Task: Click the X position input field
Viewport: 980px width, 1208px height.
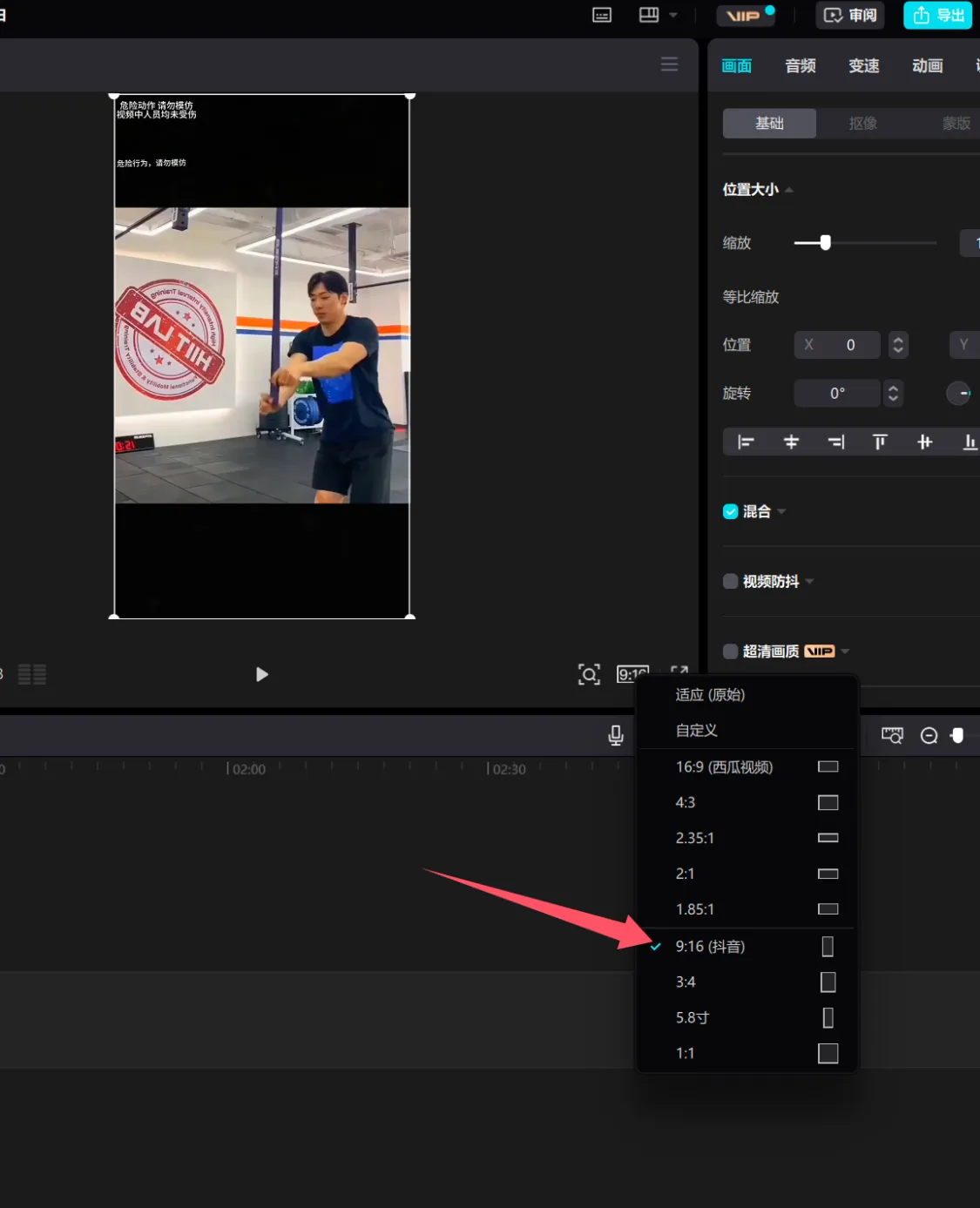Action: point(837,345)
